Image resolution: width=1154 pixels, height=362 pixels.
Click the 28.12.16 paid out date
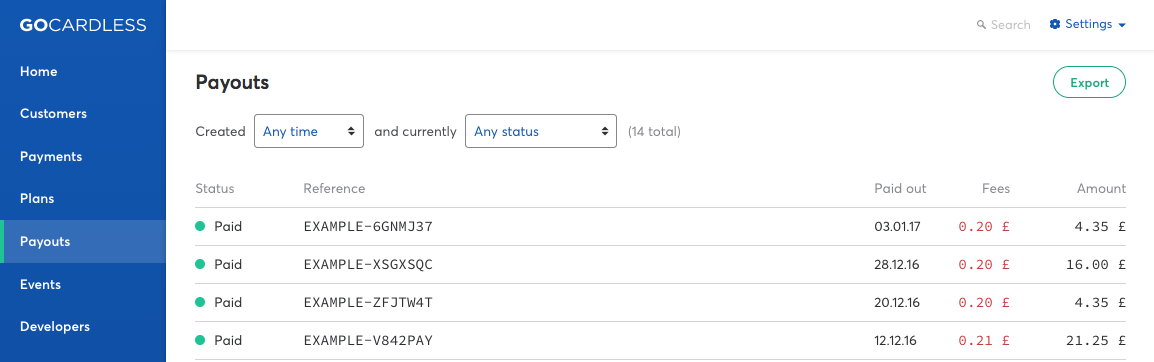pos(896,264)
